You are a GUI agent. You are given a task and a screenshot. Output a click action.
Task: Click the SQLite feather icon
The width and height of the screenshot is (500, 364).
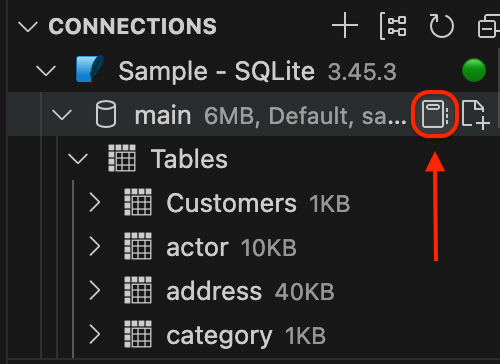point(89,69)
